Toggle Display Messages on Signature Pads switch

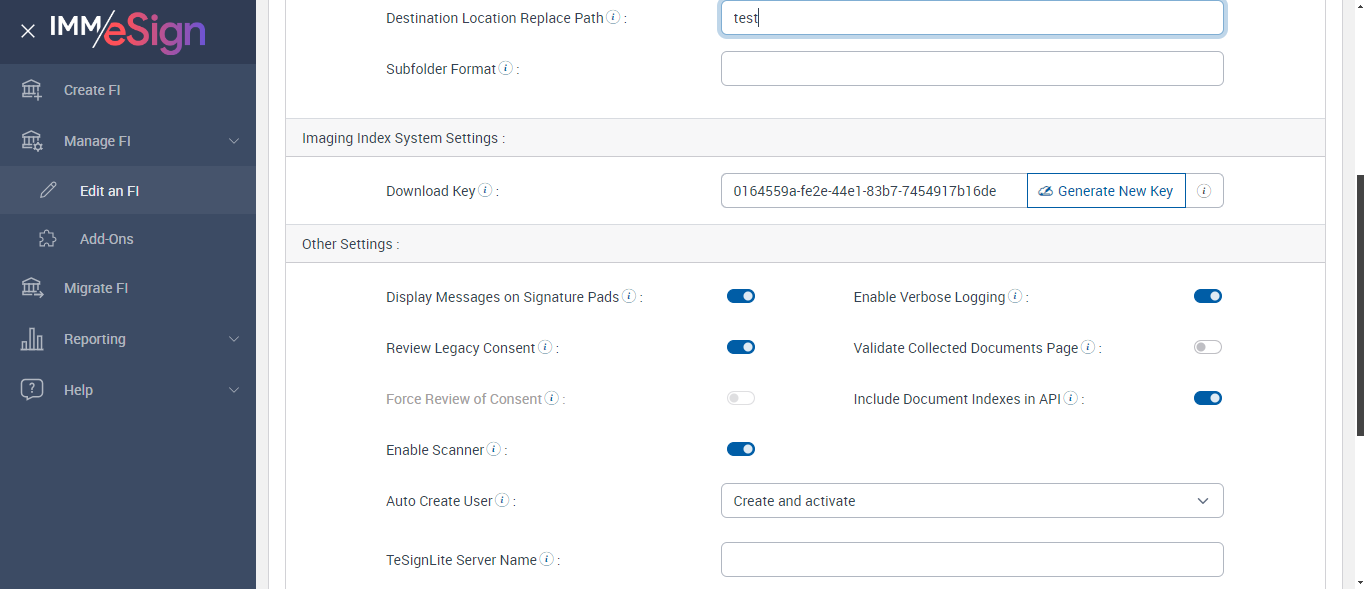pos(741,296)
